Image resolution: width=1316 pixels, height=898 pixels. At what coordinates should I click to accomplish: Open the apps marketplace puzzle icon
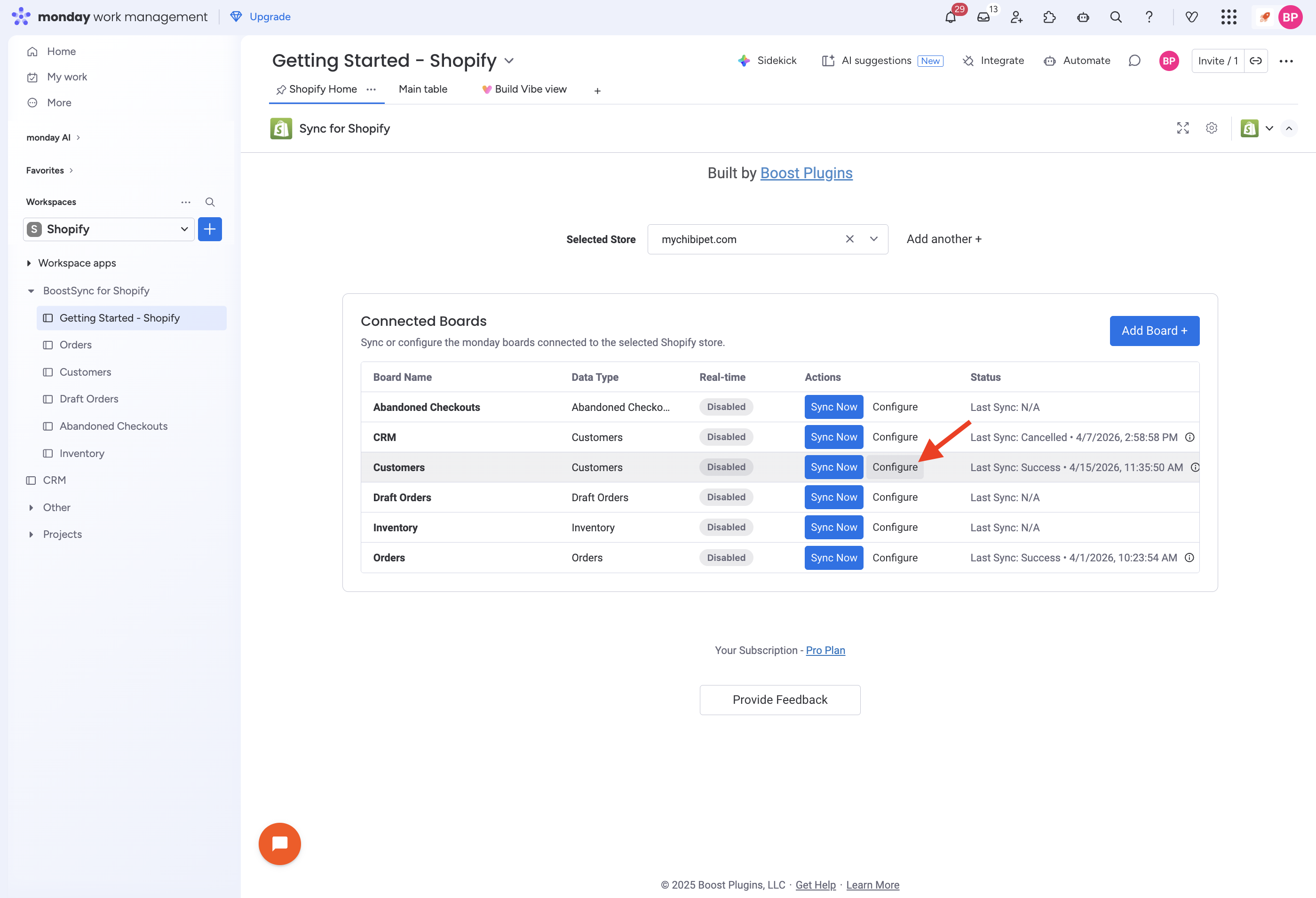pos(1049,17)
